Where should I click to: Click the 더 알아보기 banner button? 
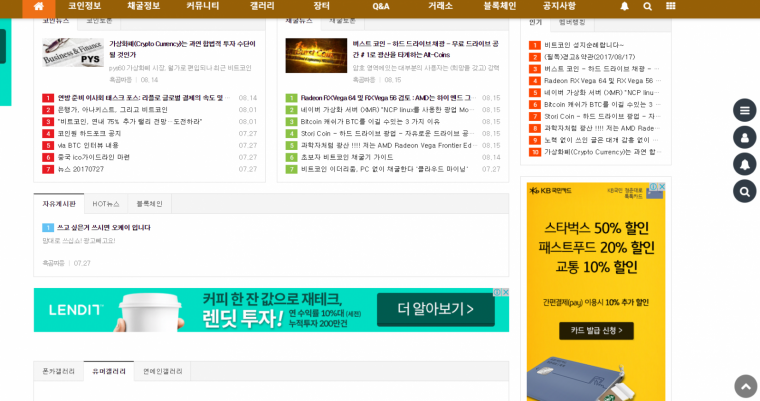(436, 309)
